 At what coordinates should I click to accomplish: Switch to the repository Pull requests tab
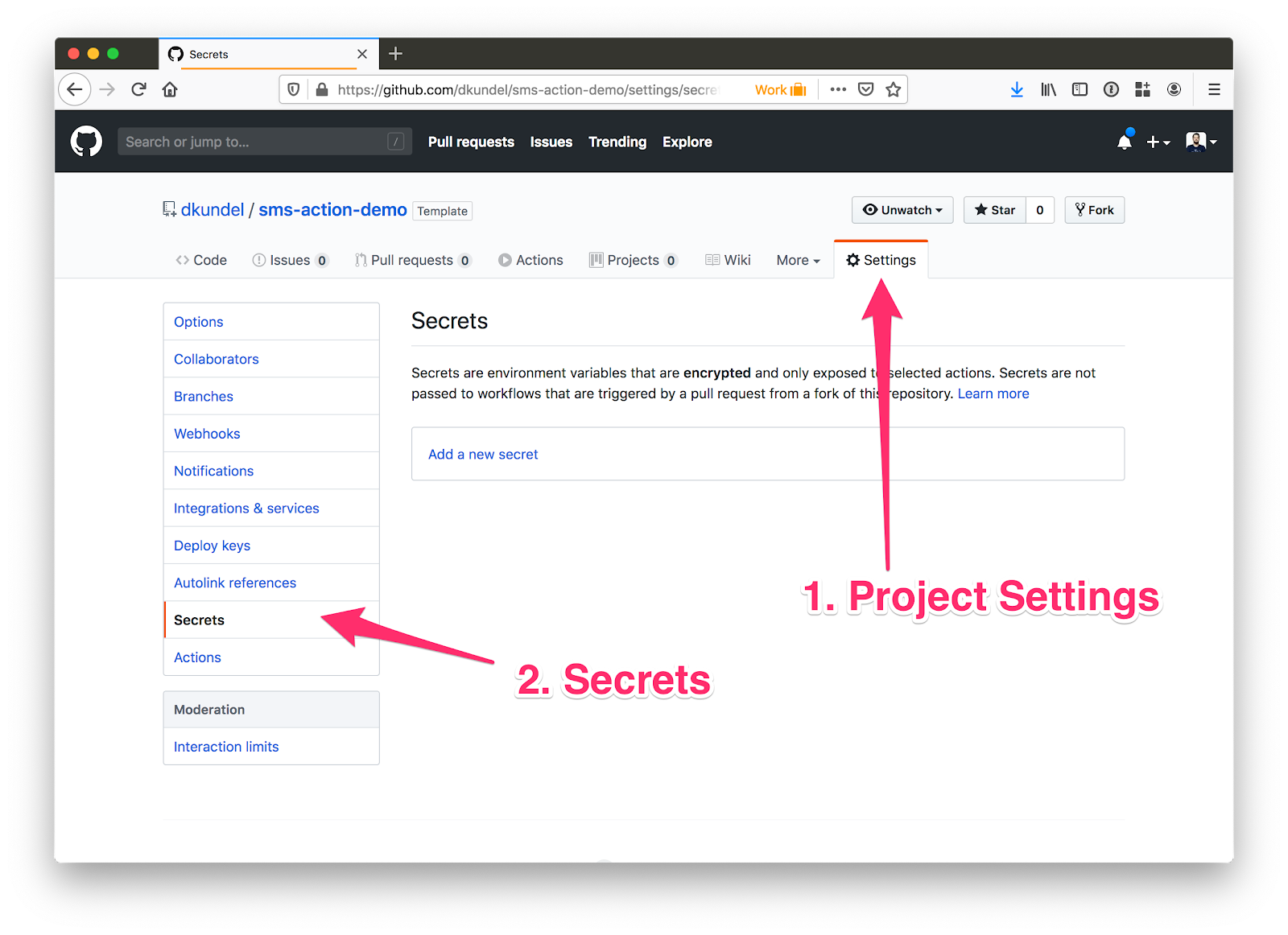pos(413,260)
